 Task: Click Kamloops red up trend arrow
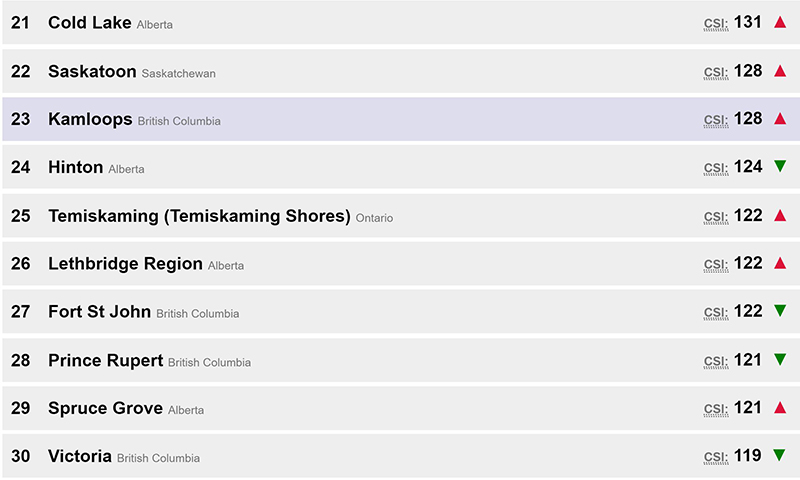pos(781,119)
